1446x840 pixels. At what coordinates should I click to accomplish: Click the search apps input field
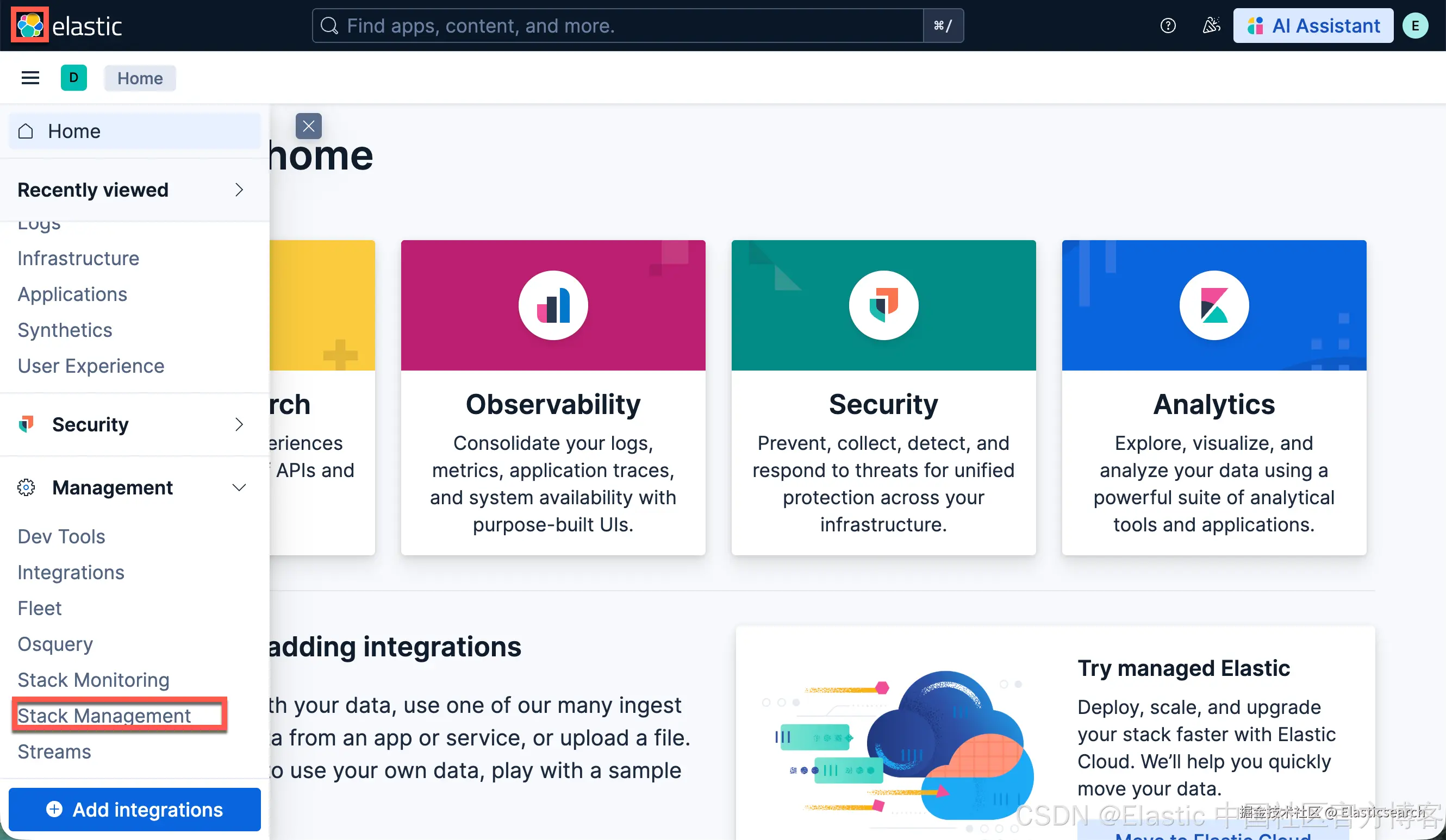click(x=617, y=26)
